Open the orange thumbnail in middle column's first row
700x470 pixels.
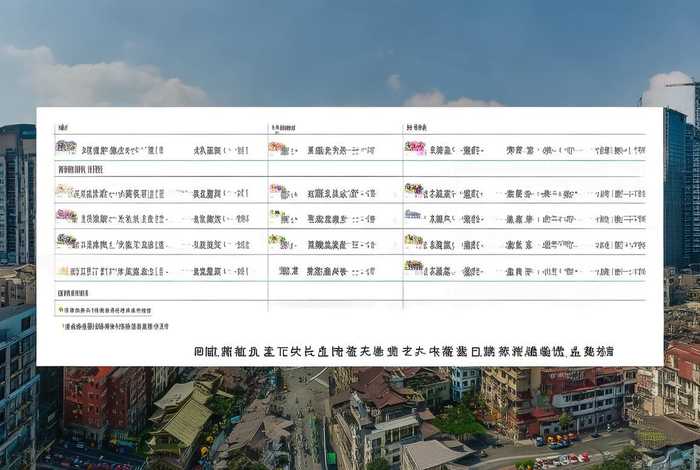coord(277,148)
